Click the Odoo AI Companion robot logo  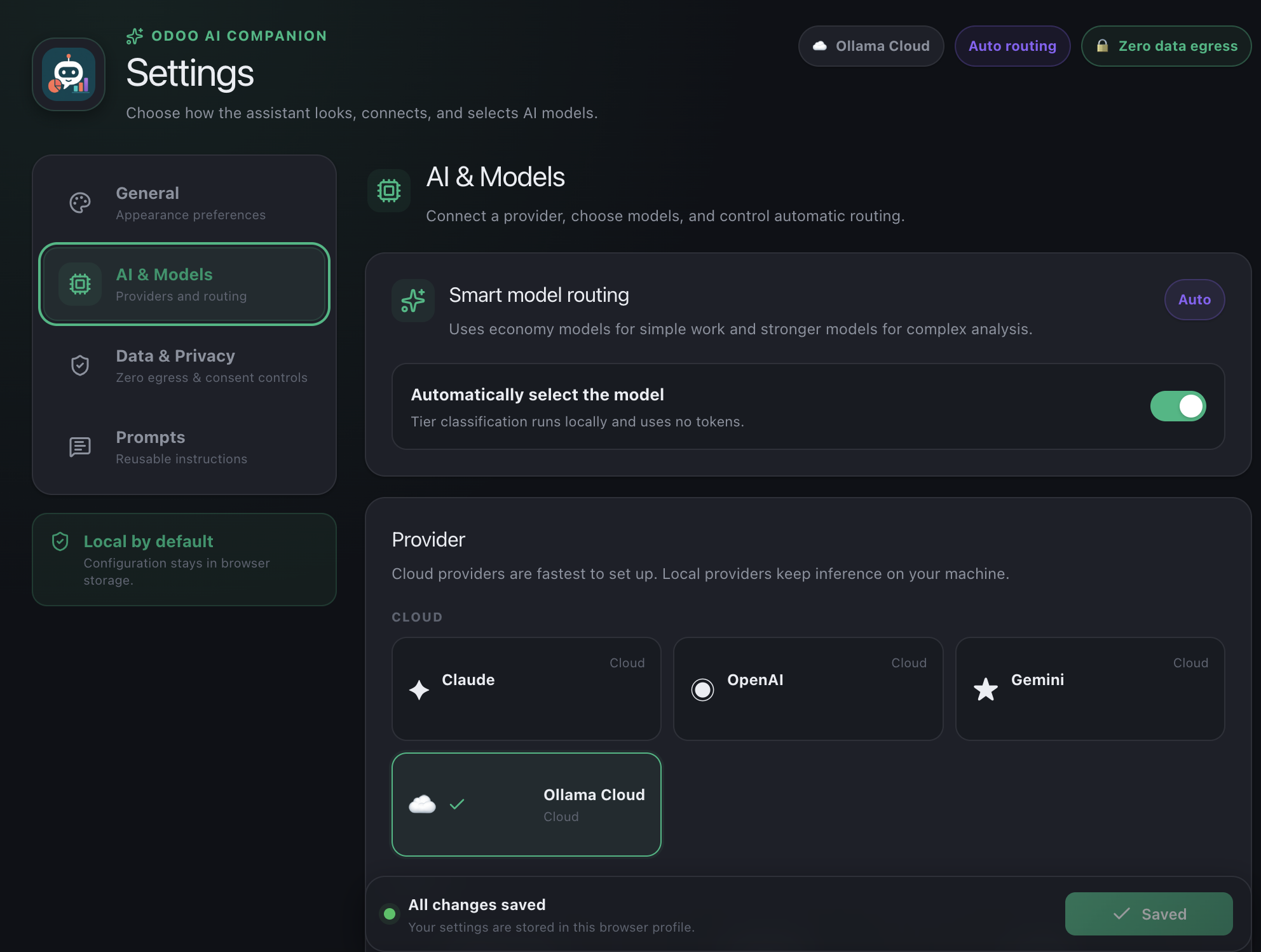69,74
